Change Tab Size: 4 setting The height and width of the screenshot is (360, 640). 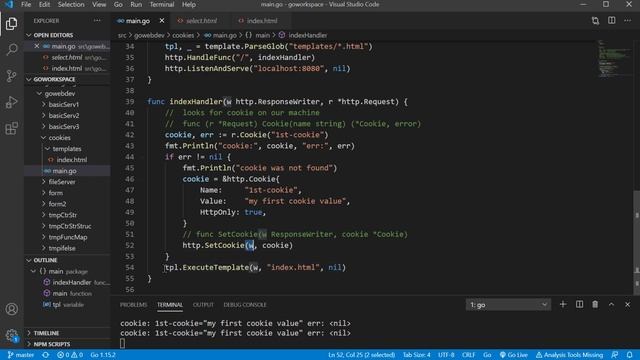pyautogui.click(x=416, y=355)
